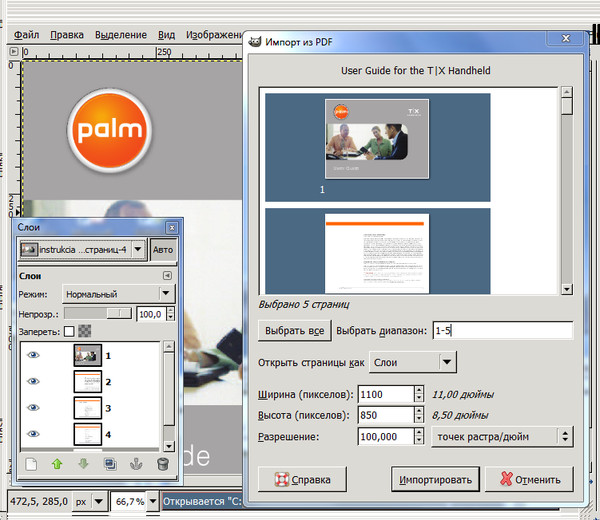Select layer 2 thumbnail in layers list
600x520 pixels.
pyautogui.click(x=88, y=381)
